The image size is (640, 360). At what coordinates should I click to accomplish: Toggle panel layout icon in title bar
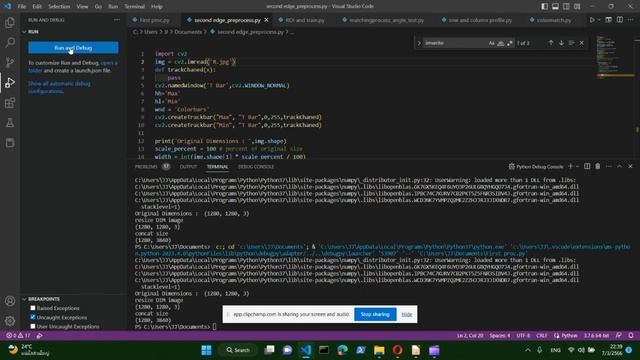[x=556, y=7]
